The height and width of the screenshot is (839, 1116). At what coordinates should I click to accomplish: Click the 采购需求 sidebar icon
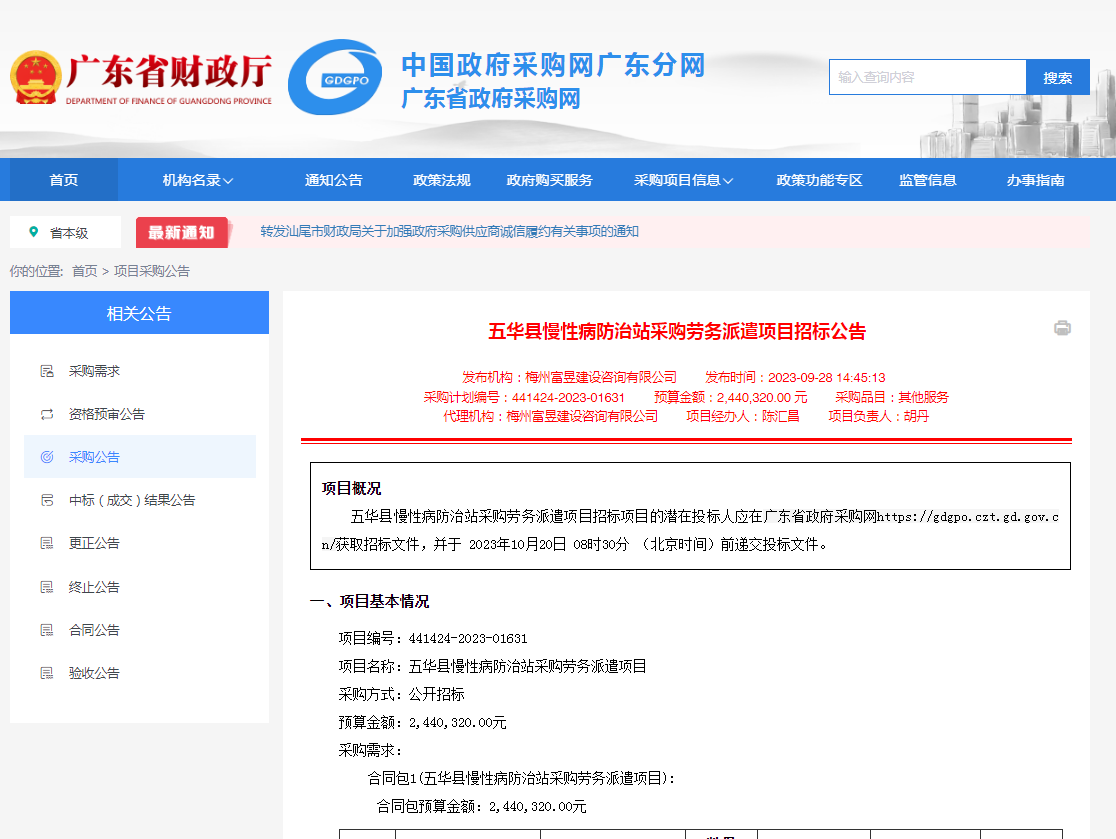tap(47, 370)
